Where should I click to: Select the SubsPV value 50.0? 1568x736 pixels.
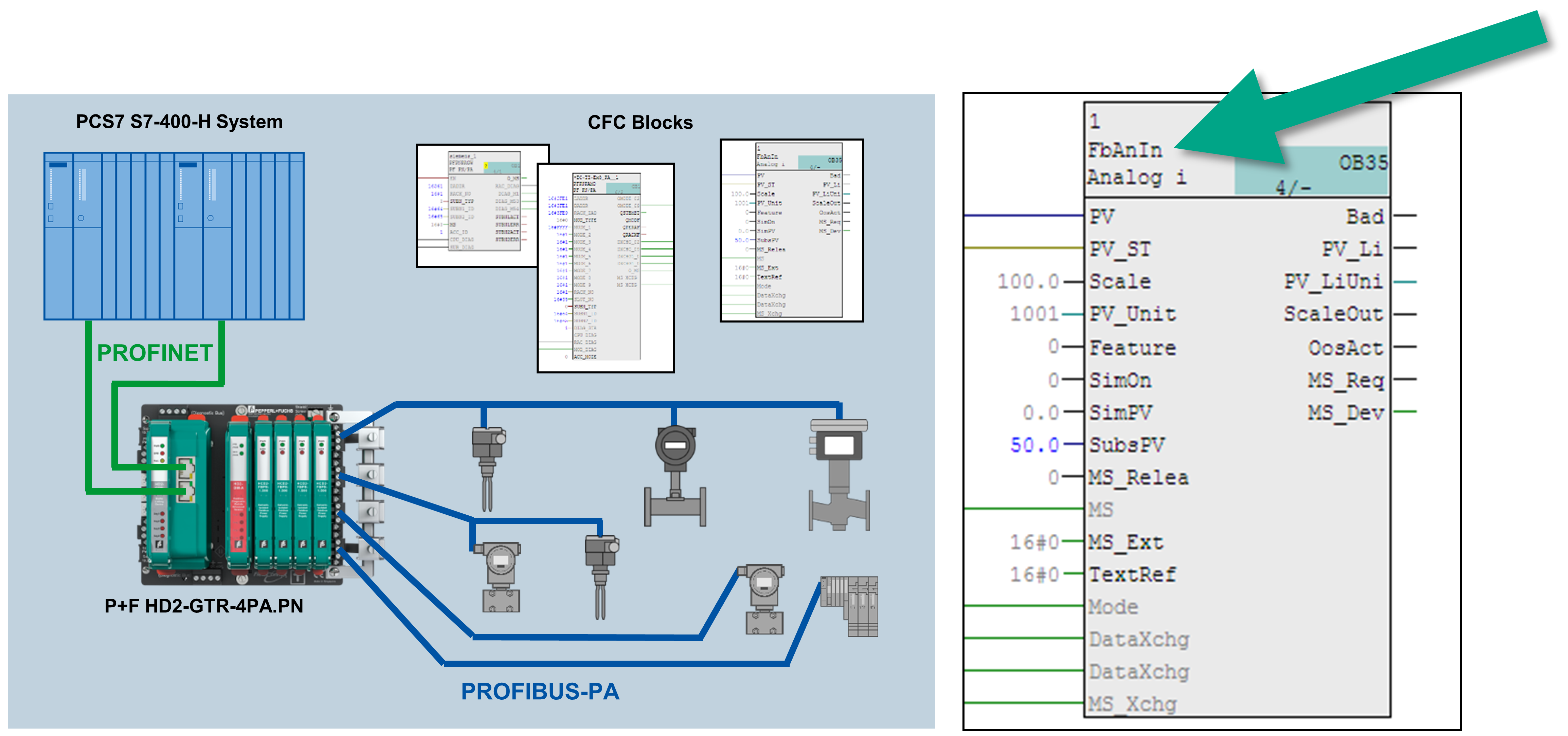(x=1034, y=445)
